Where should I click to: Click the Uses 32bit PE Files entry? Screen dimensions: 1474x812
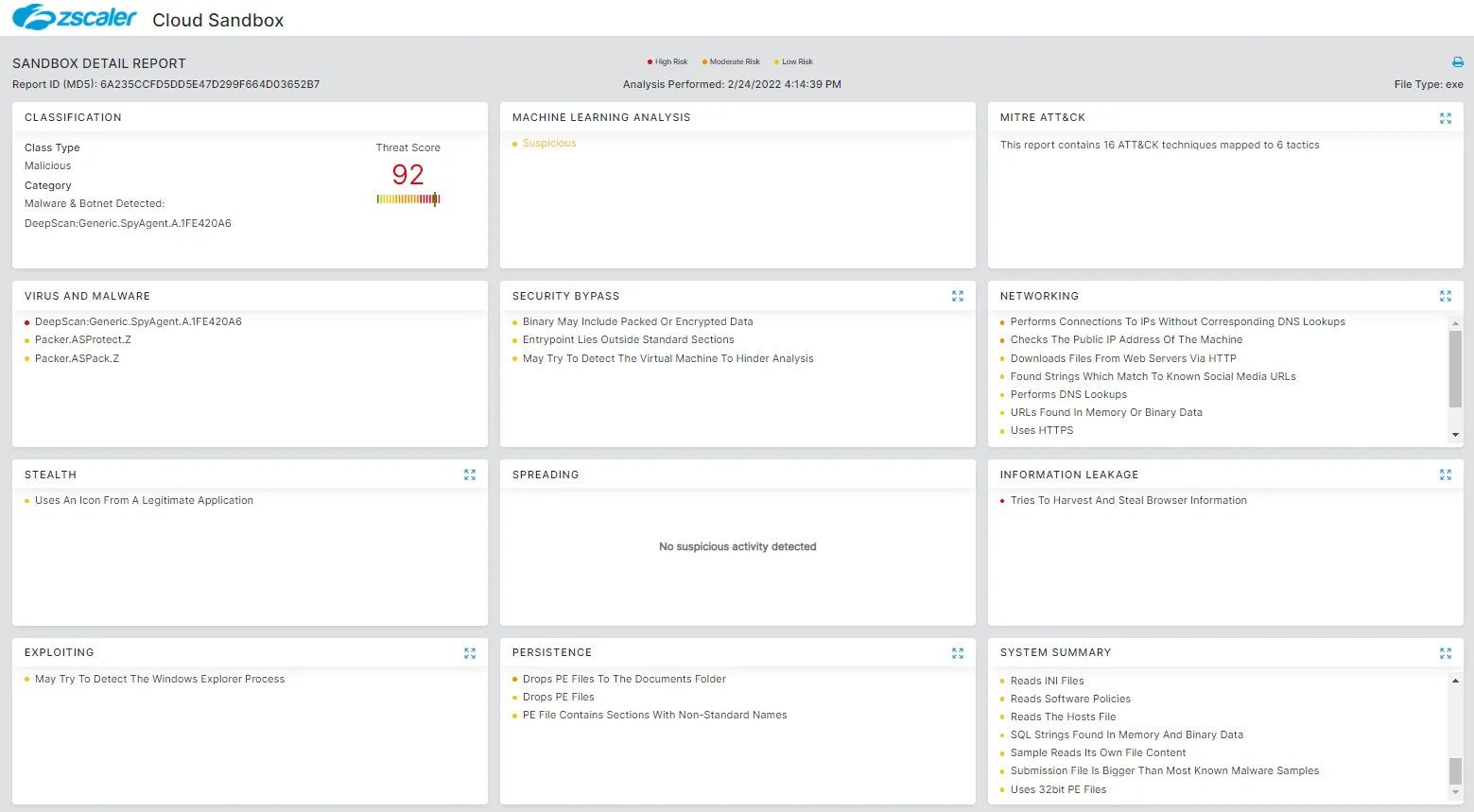pyautogui.click(x=1058, y=790)
